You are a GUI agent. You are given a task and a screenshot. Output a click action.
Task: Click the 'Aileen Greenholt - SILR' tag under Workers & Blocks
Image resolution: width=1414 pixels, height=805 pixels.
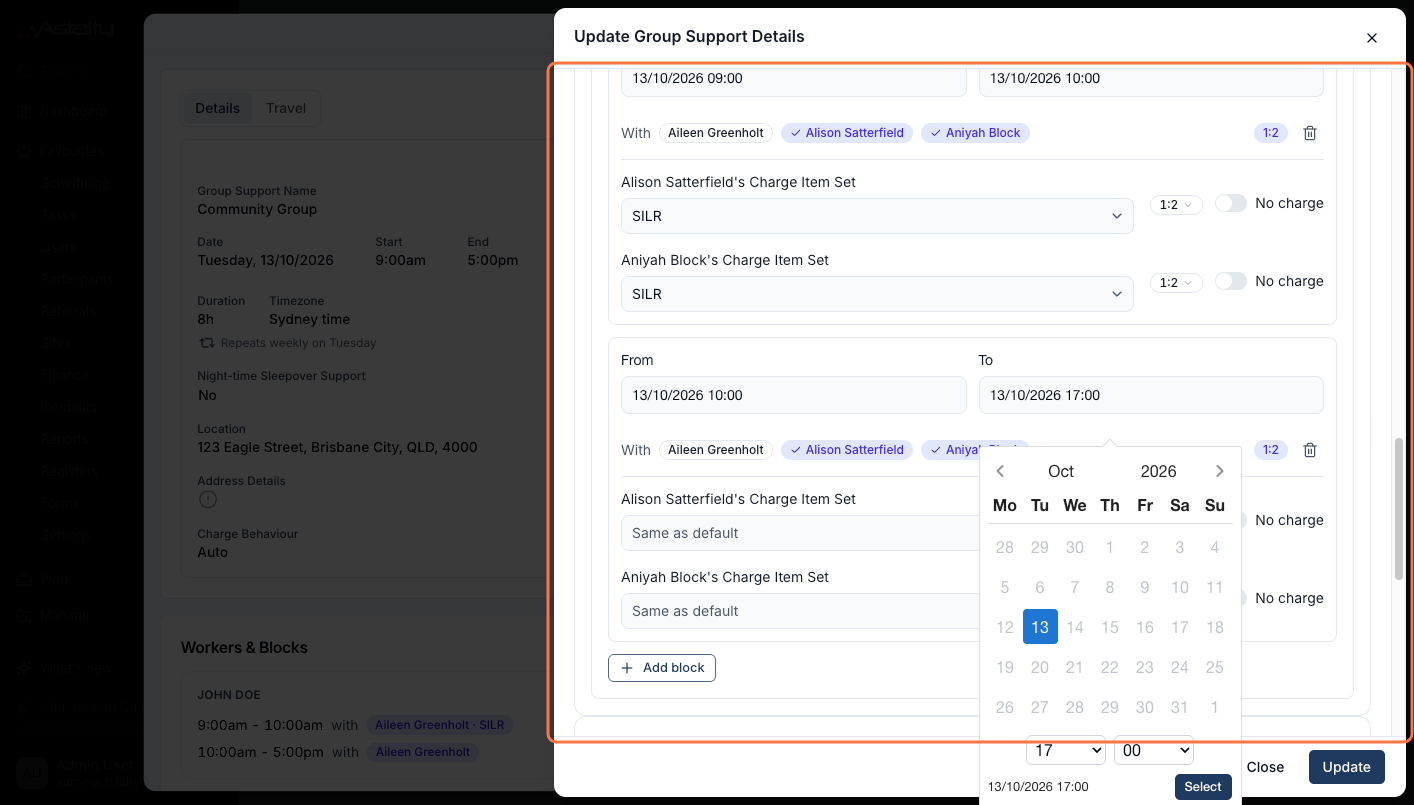pos(439,725)
